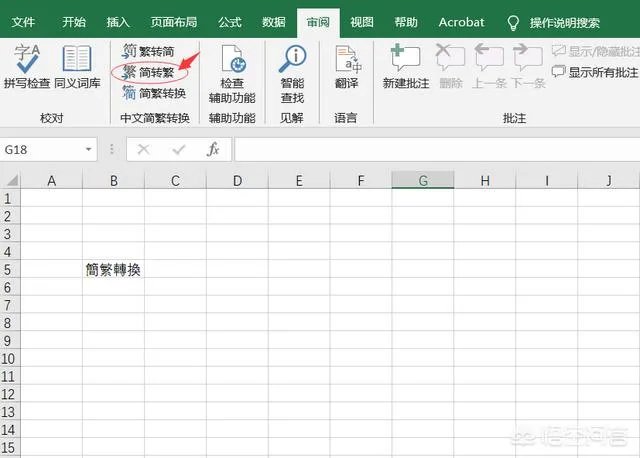
Task: Add a comment with 新建批注
Action: point(406,67)
